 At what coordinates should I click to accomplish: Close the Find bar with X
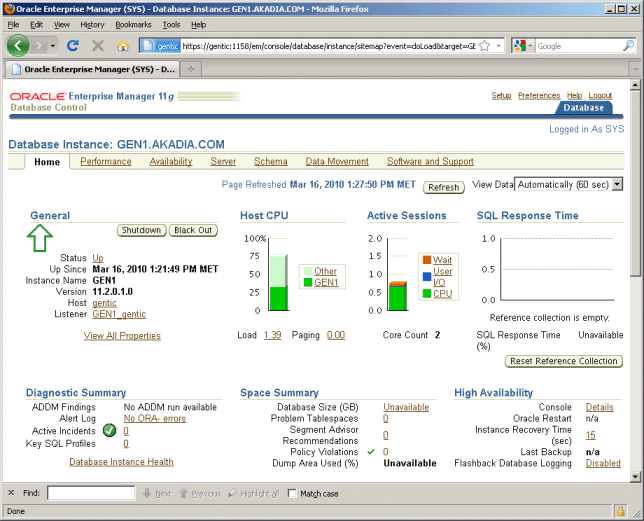click(x=11, y=493)
